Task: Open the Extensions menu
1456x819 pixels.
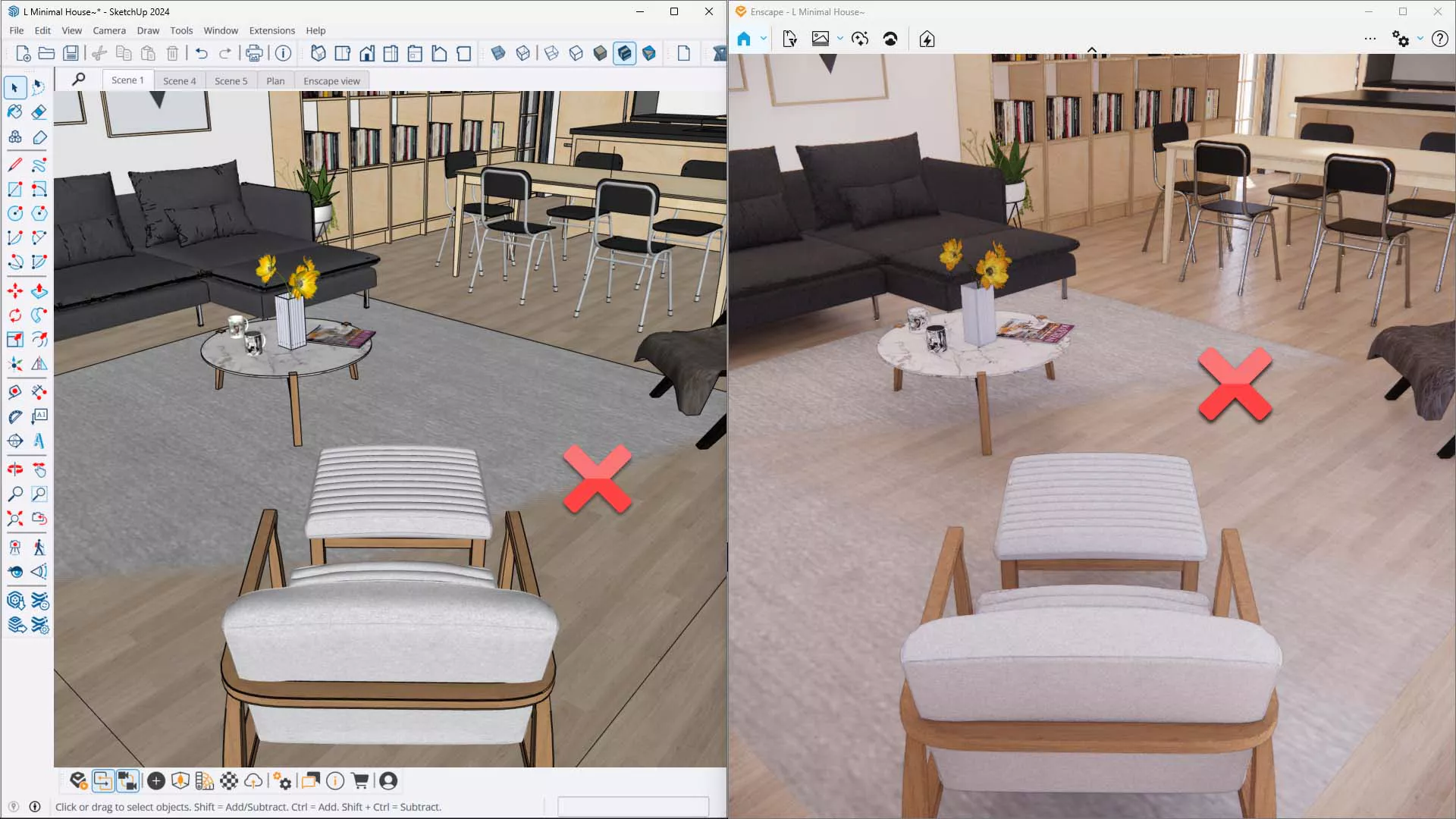Action: 271,30
